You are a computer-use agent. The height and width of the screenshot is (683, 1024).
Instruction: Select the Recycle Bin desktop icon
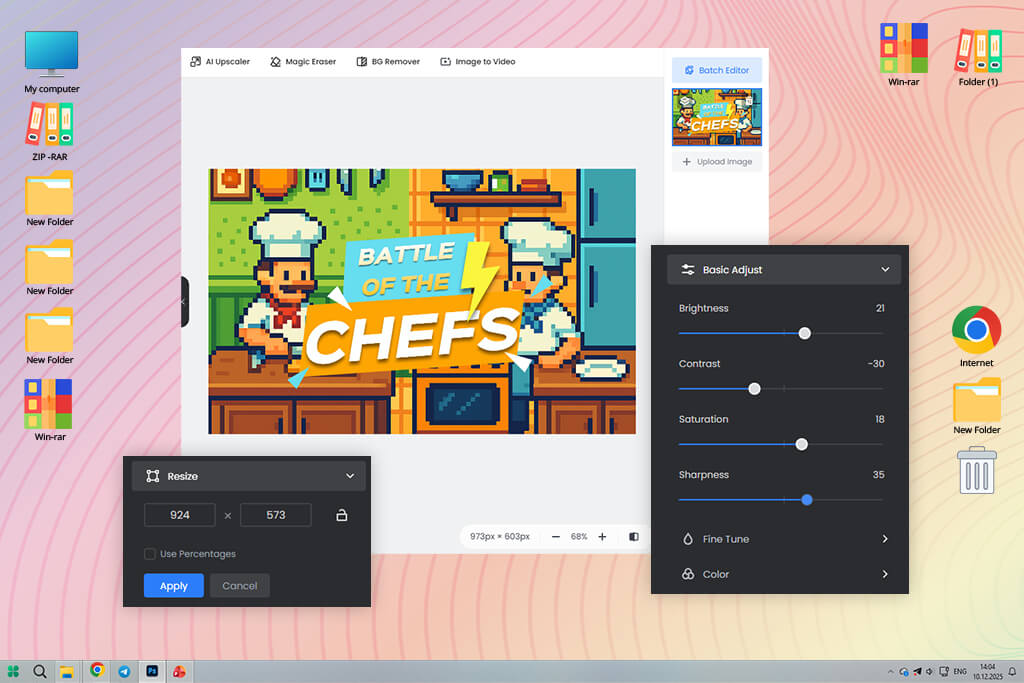976,470
